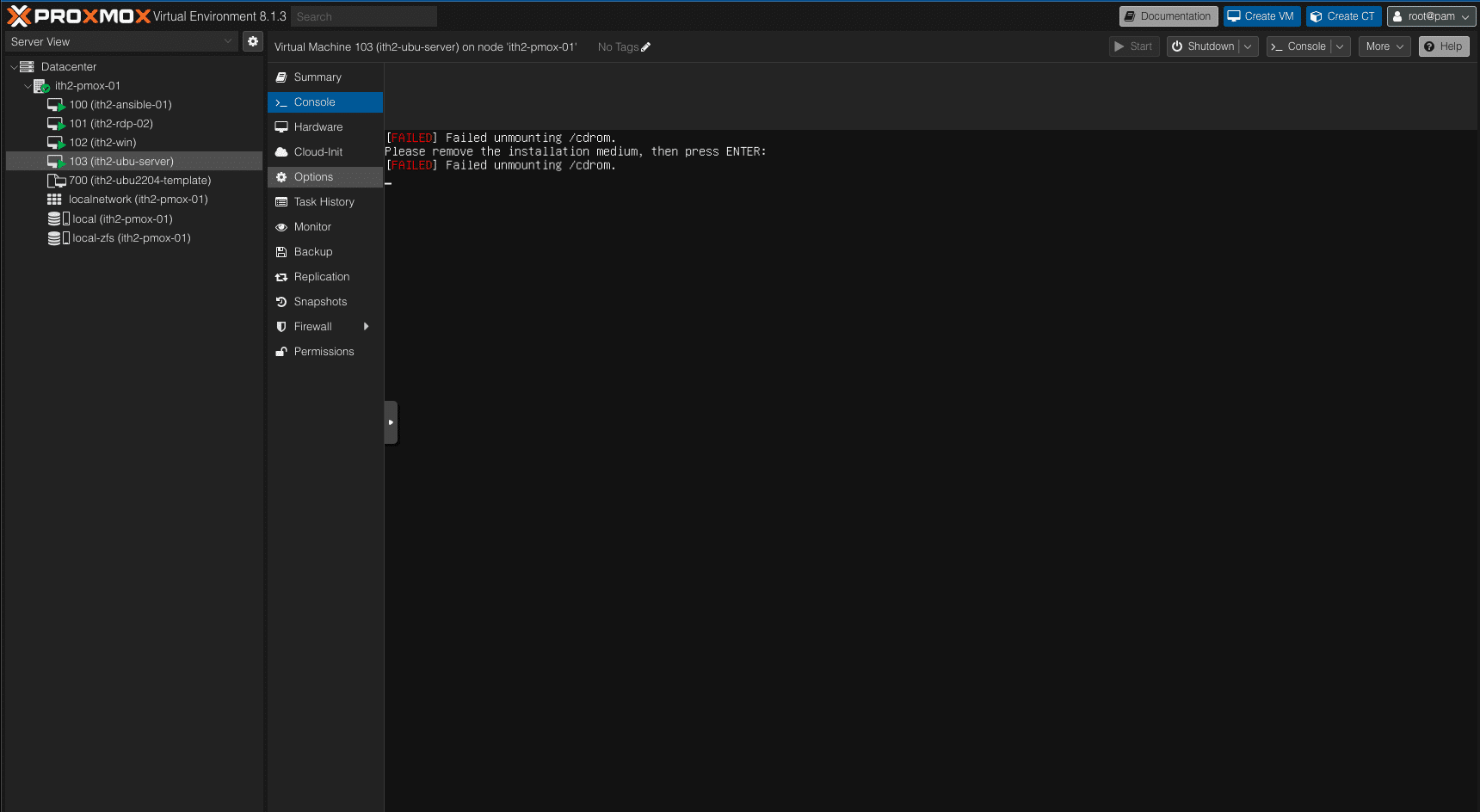Screen dimensions: 1480x812
Task: Switch to the Task History tab
Action: click(x=324, y=201)
